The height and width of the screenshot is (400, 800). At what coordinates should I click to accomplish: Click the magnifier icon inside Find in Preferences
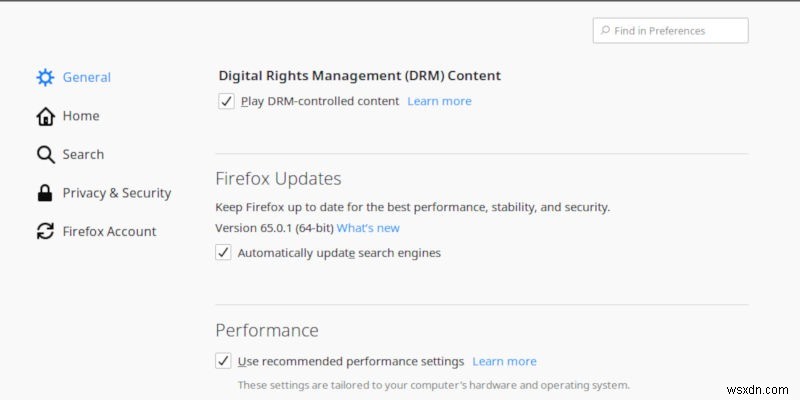[605, 31]
